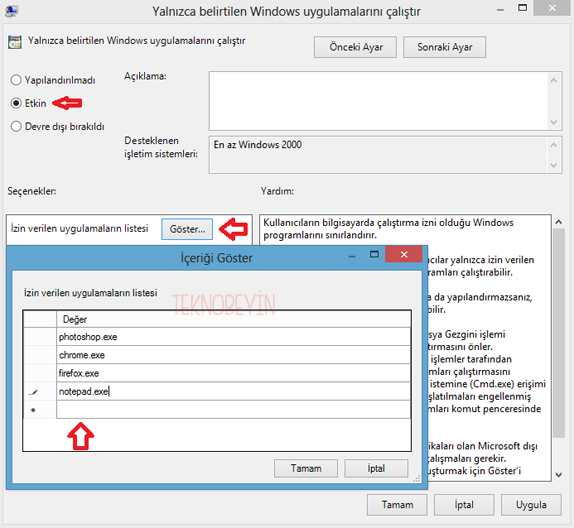Click the down arrow in Desteklenen işletim sistemleri box

554,165
